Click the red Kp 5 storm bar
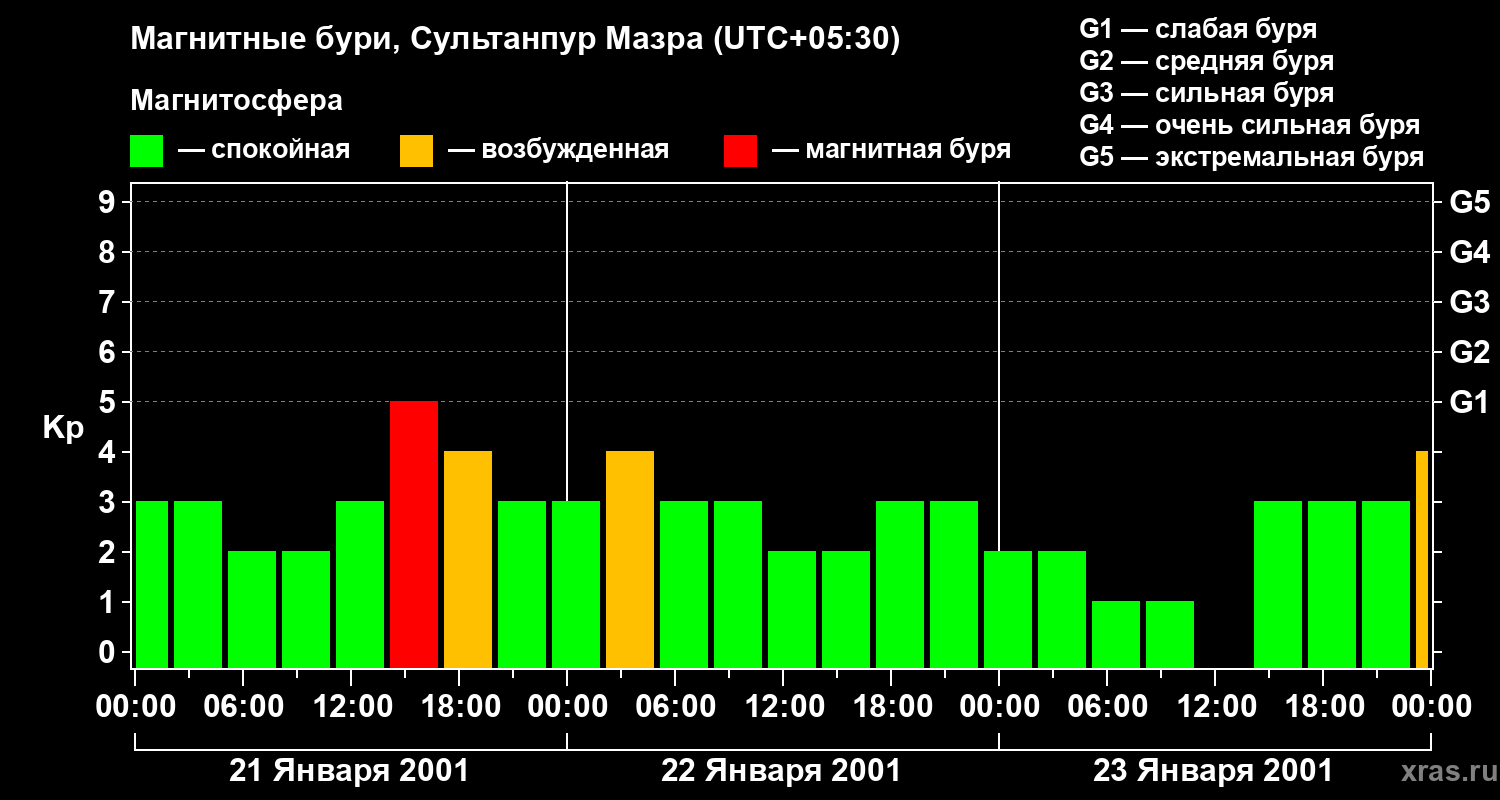1500x800 pixels. [414, 534]
